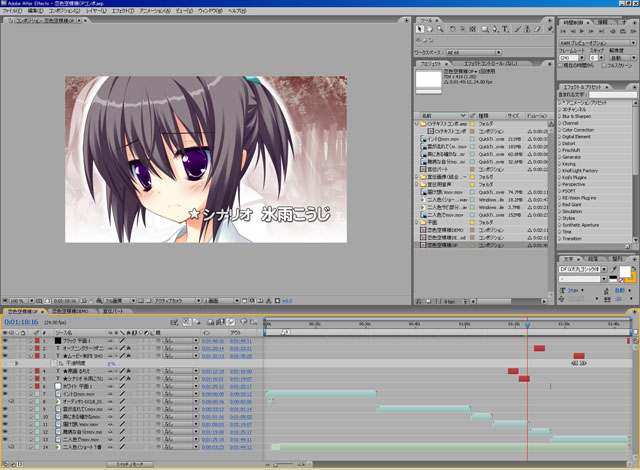Image resolution: width=640 pixels, height=470 pixels.
Task: Hide layer 1 Black Solid eye toggle
Action: point(5,341)
